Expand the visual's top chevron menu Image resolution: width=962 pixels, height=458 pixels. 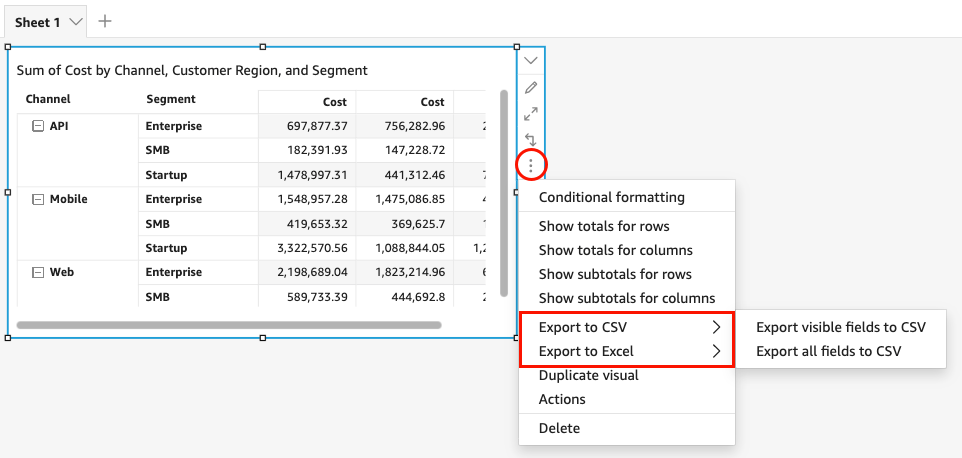point(531,61)
